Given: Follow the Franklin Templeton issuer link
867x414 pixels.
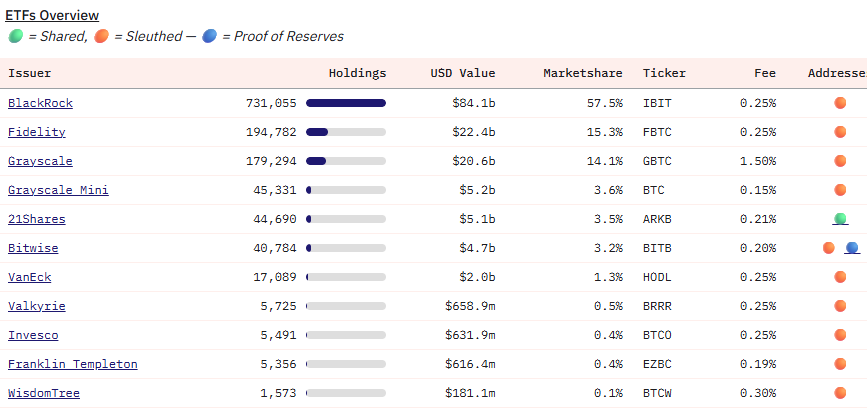Looking at the screenshot, I should coord(72,364).
